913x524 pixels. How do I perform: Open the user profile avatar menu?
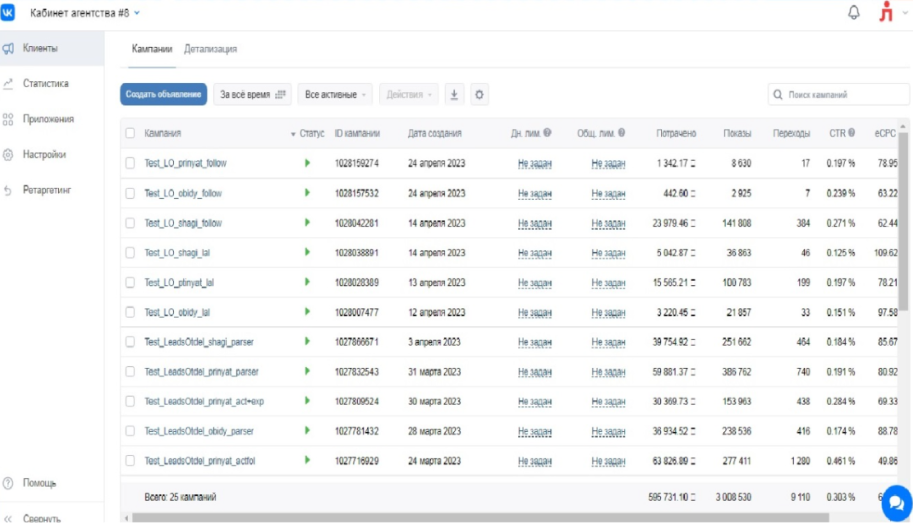click(x=886, y=12)
